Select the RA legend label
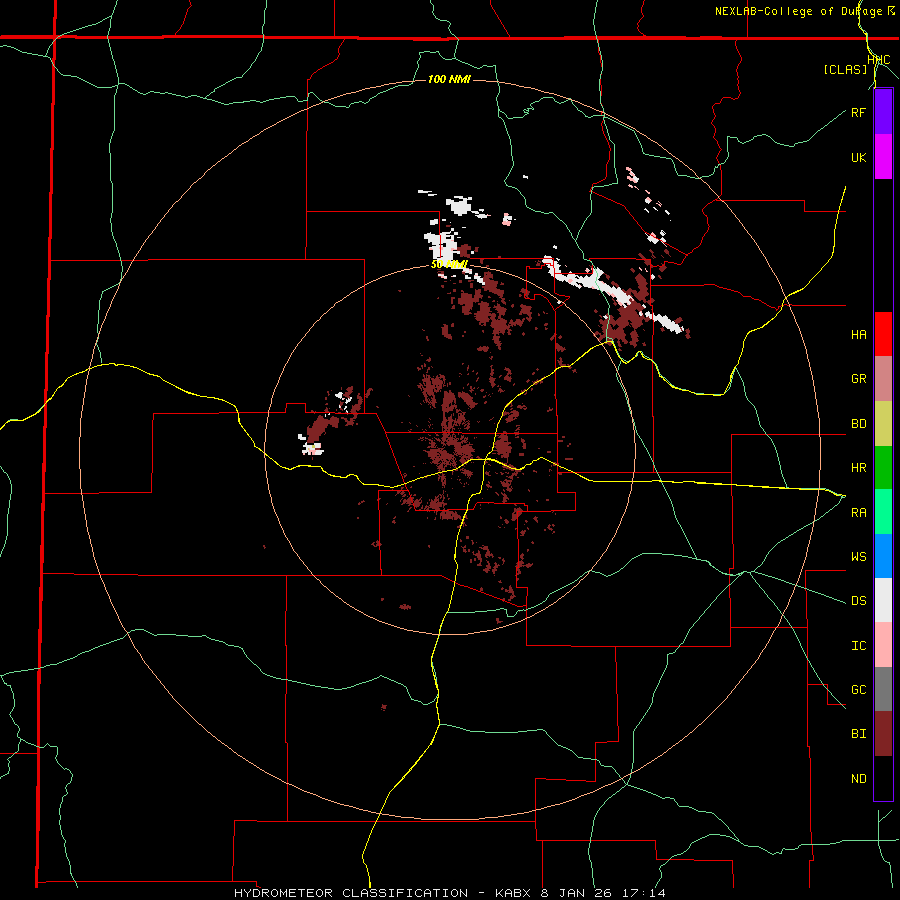This screenshot has width=900, height=900. point(858,513)
